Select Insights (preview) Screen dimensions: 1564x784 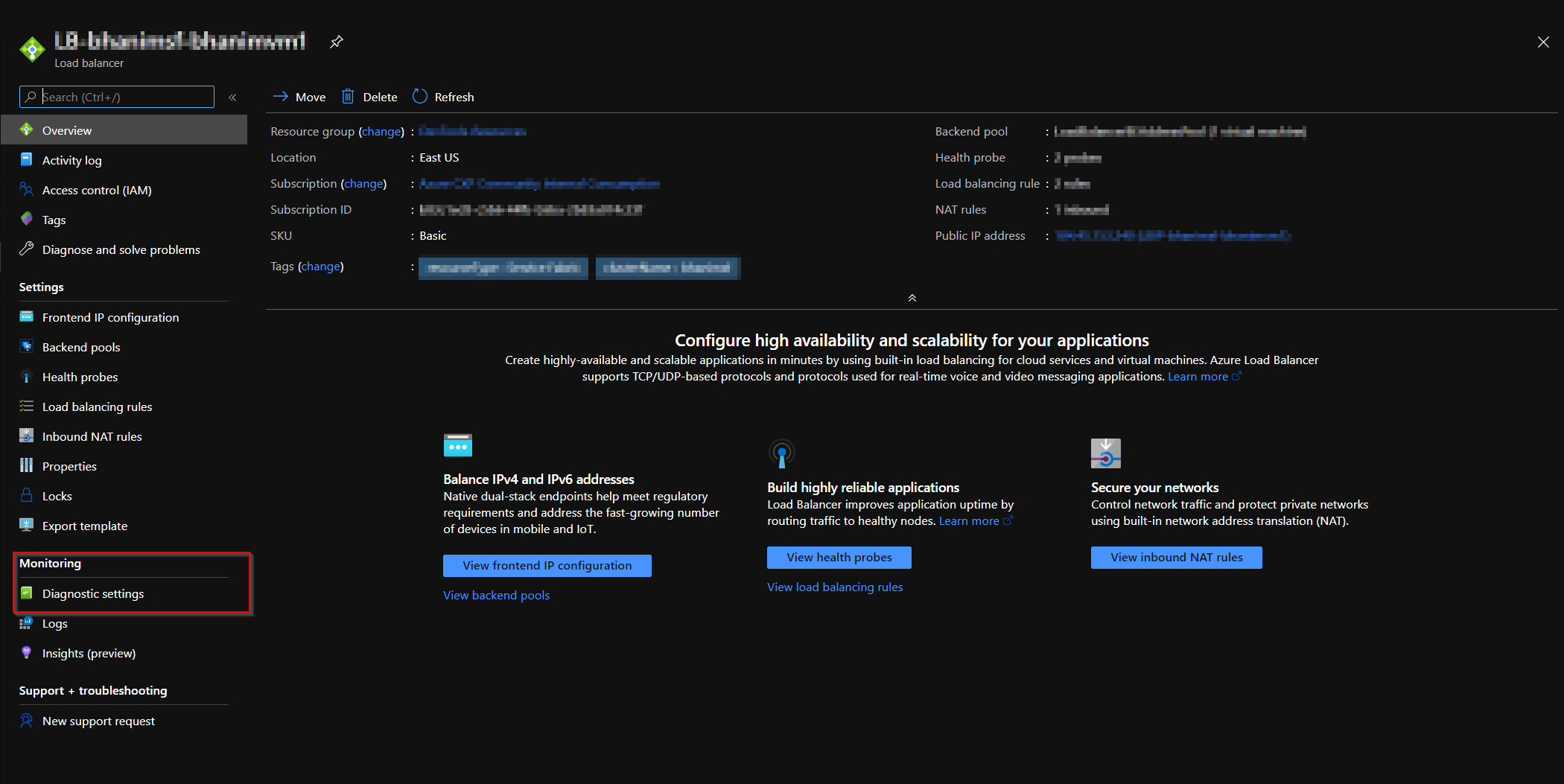pyautogui.click(x=89, y=653)
